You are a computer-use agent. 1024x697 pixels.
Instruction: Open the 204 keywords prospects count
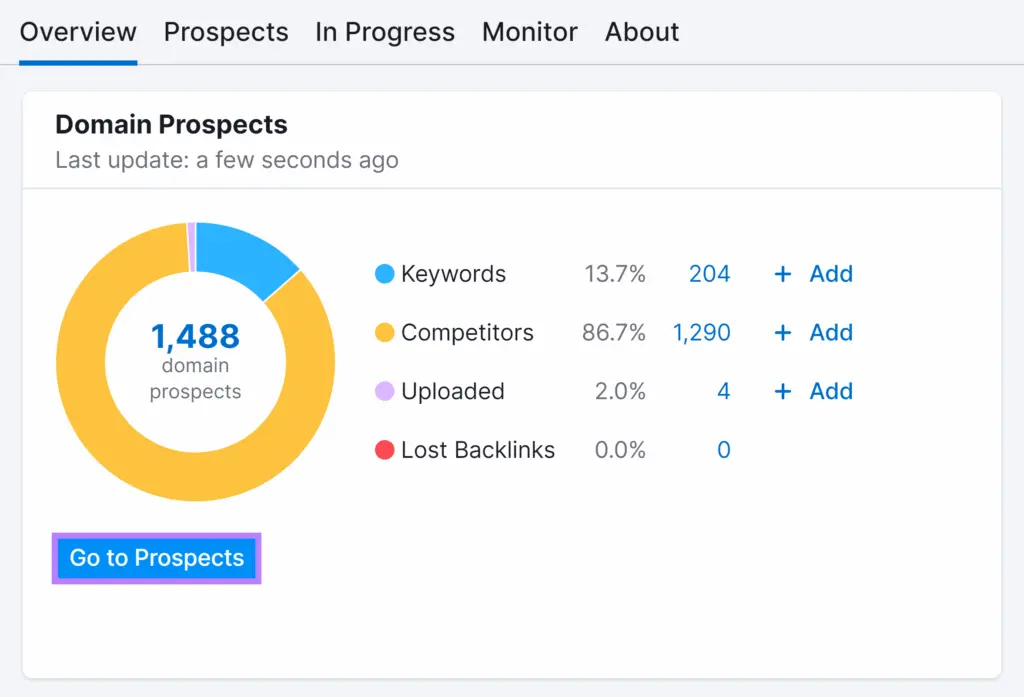click(x=709, y=274)
